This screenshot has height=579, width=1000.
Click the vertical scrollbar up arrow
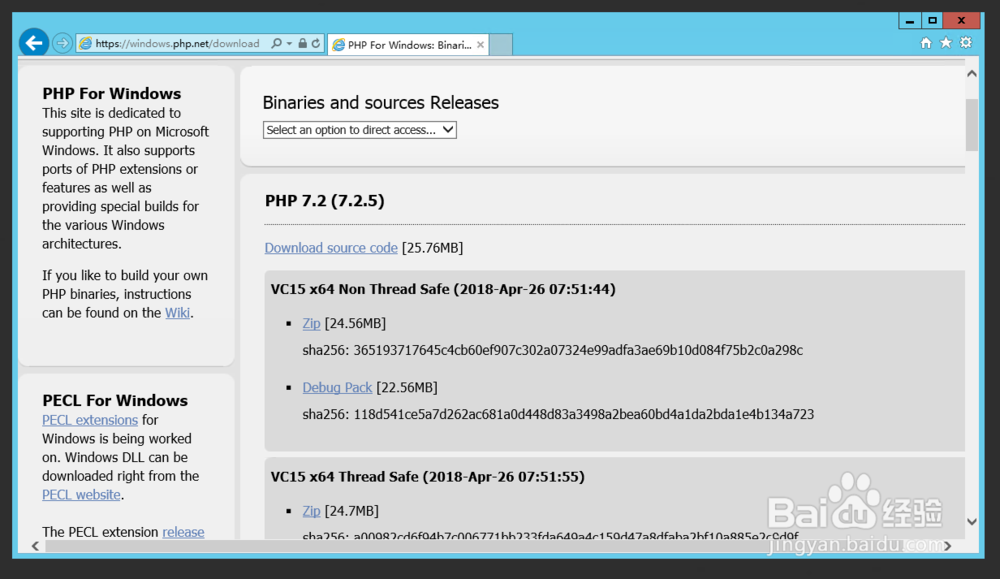pyautogui.click(x=972, y=73)
